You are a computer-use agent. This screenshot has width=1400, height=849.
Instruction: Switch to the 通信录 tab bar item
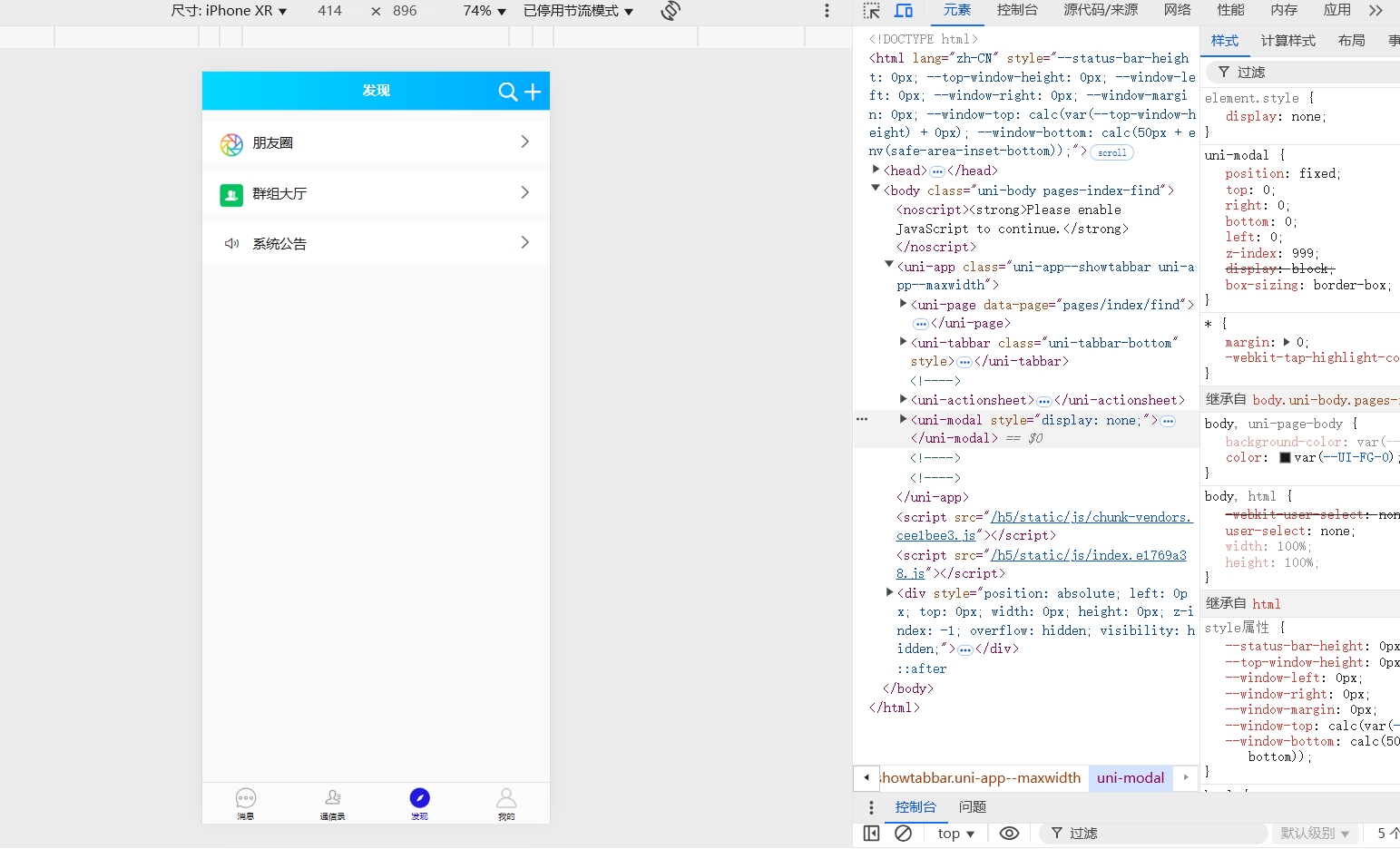tap(332, 804)
